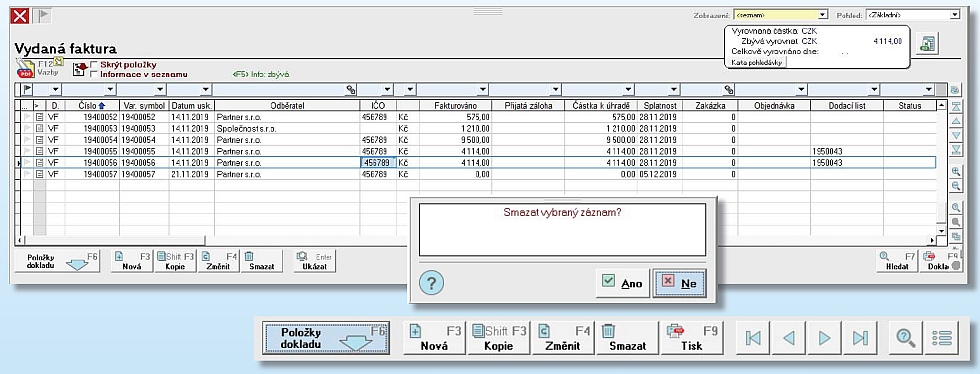980x374 pixels.
Task: Click the question mark help icon in dialog
Action: click(x=431, y=283)
